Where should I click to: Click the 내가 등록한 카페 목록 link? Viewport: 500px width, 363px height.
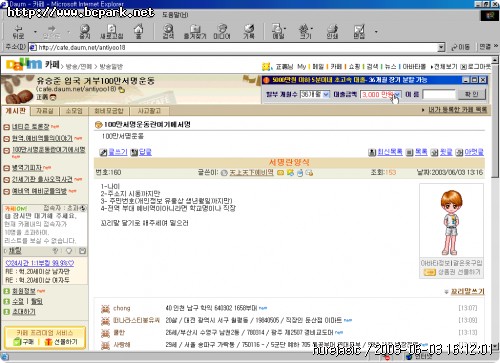pyautogui.click(x=457, y=110)
